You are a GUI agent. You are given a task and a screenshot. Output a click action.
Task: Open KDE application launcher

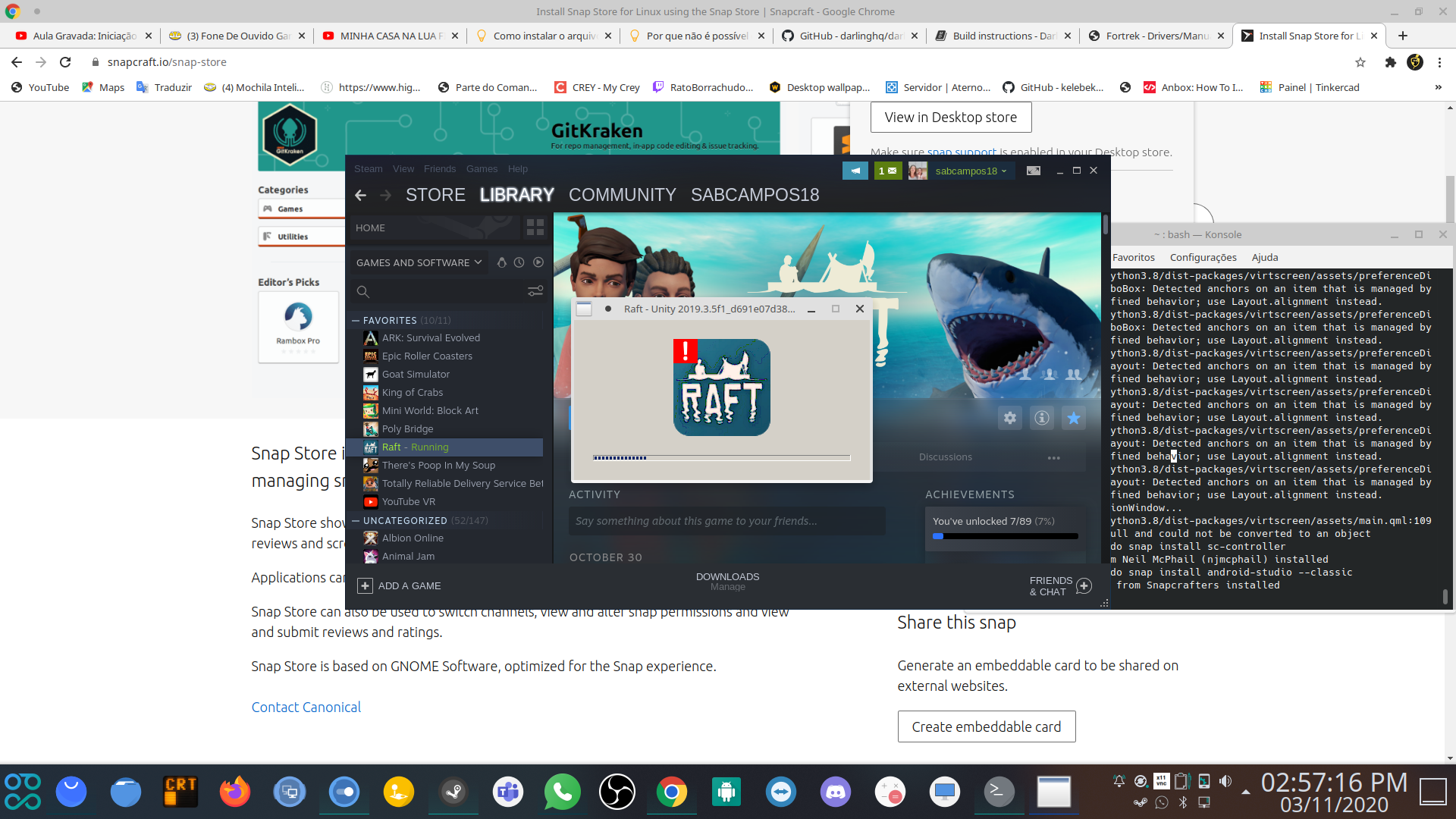pyautogui.click(x=23, y=792)
